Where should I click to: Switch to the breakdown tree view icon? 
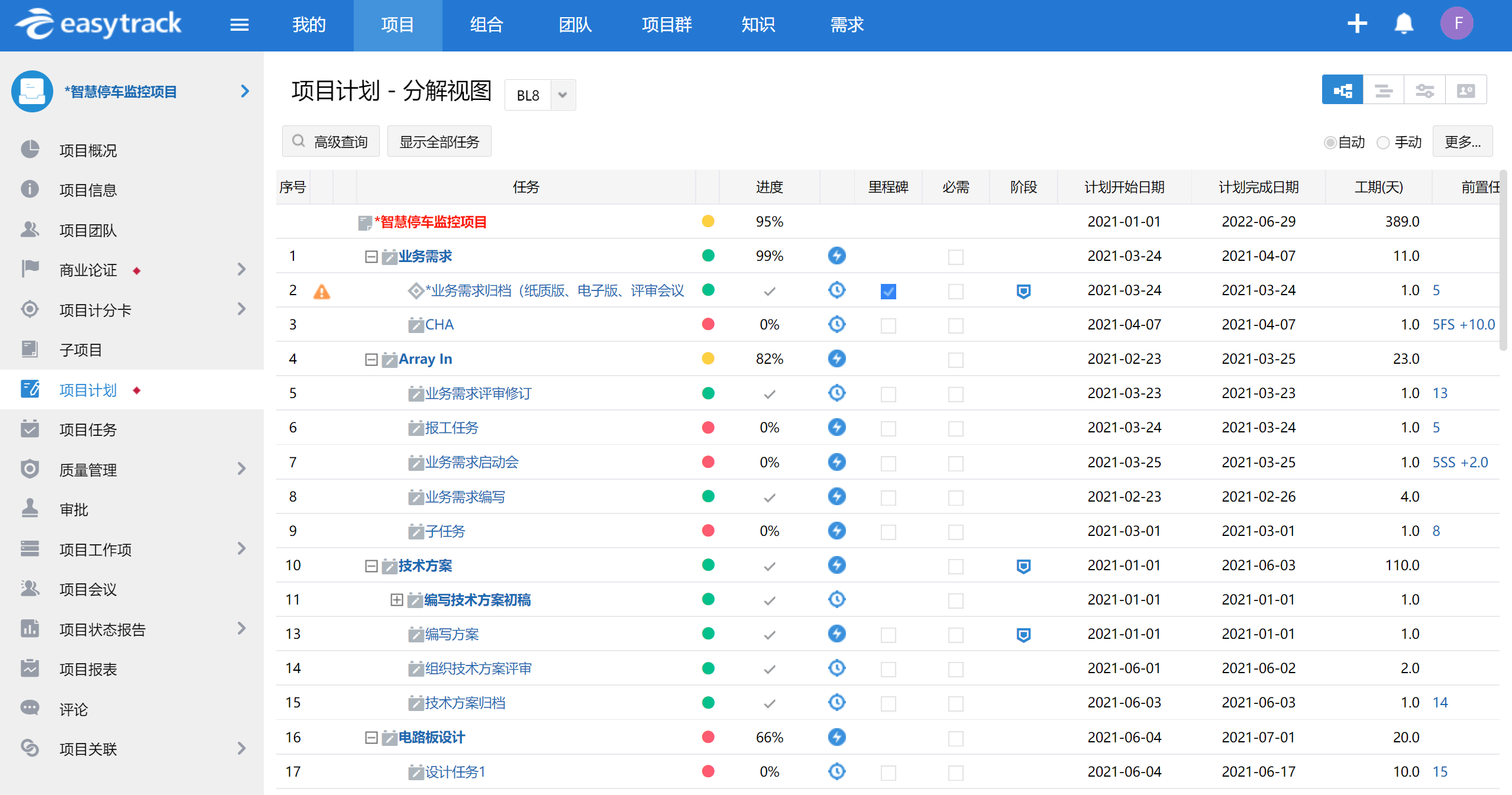[x=1342, y=91]
